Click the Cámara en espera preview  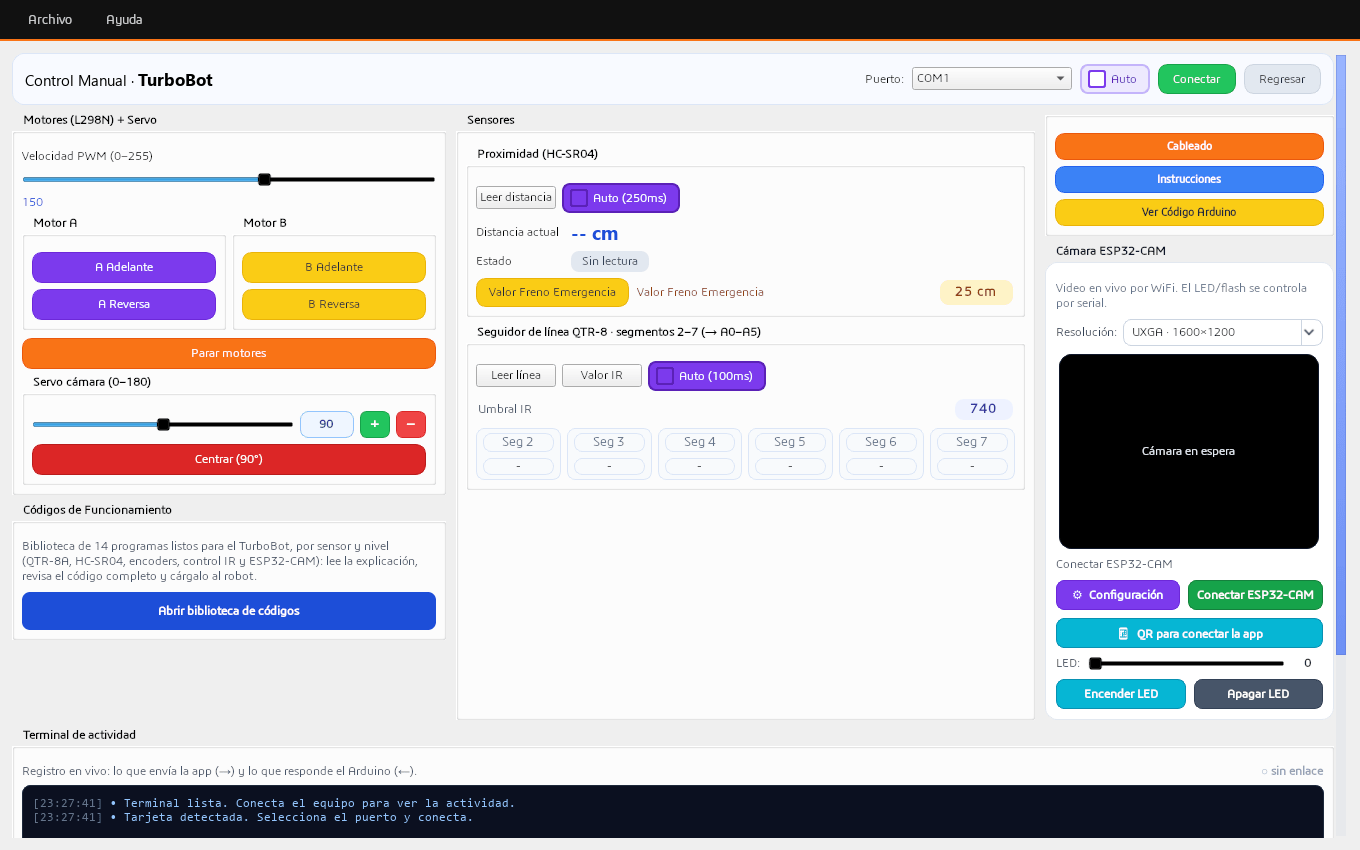1189,451
